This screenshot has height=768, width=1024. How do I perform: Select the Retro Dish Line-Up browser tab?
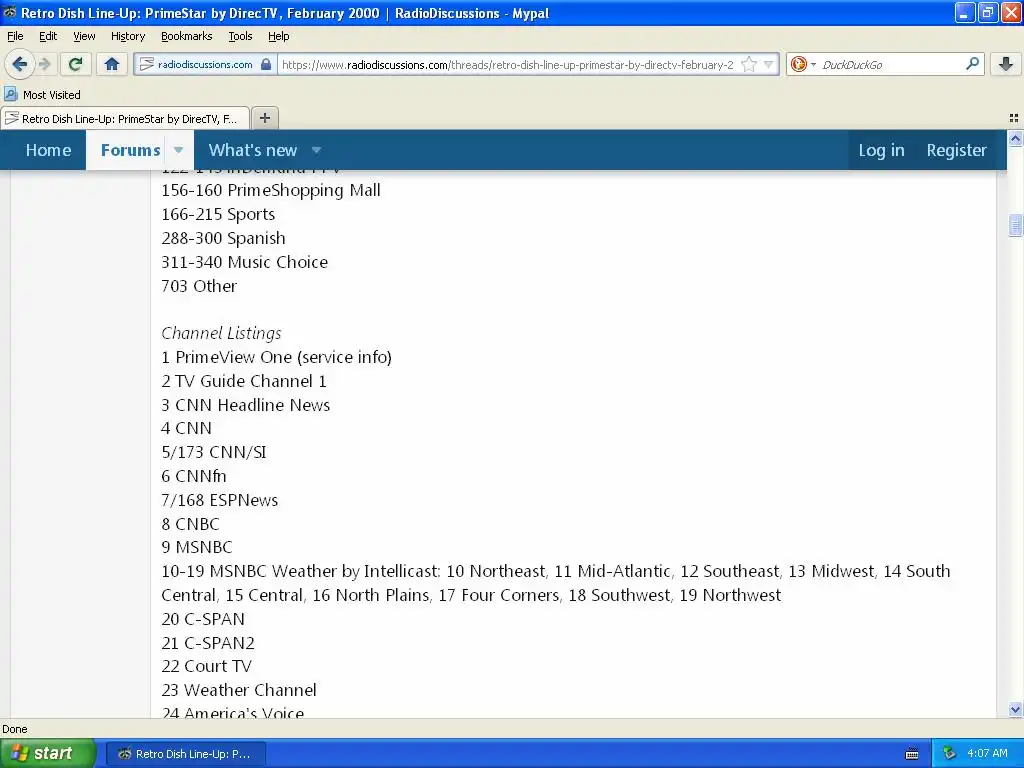(x=125, y=118)
